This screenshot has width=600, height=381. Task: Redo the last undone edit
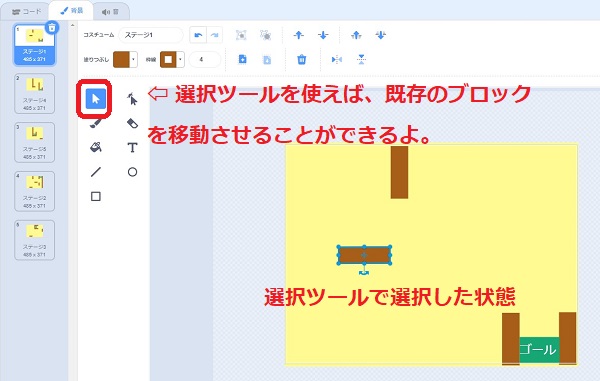[x=214, y=35]
